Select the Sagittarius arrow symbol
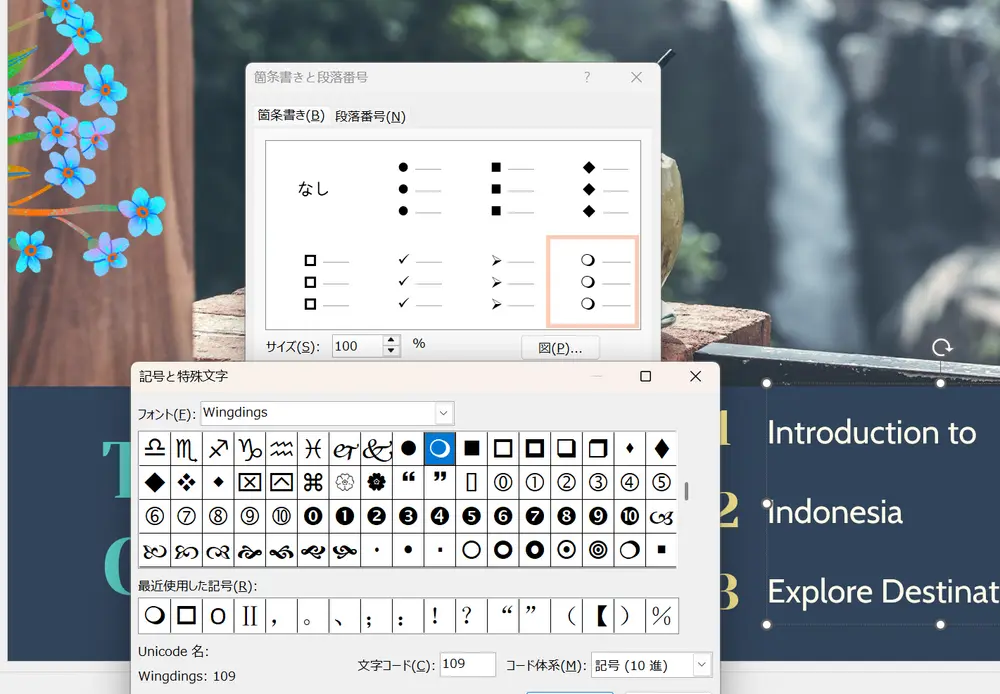Screen dimensions: 1000x694 [218, 448]
